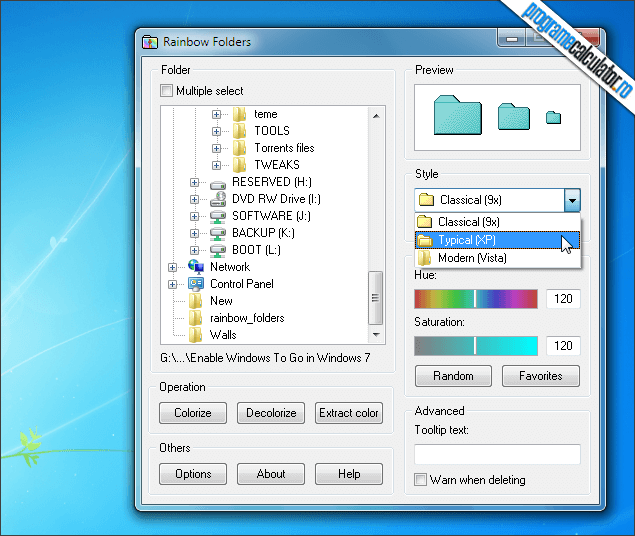
Task: Select the TWEAKS folder icon
Action: pos(239,165)
